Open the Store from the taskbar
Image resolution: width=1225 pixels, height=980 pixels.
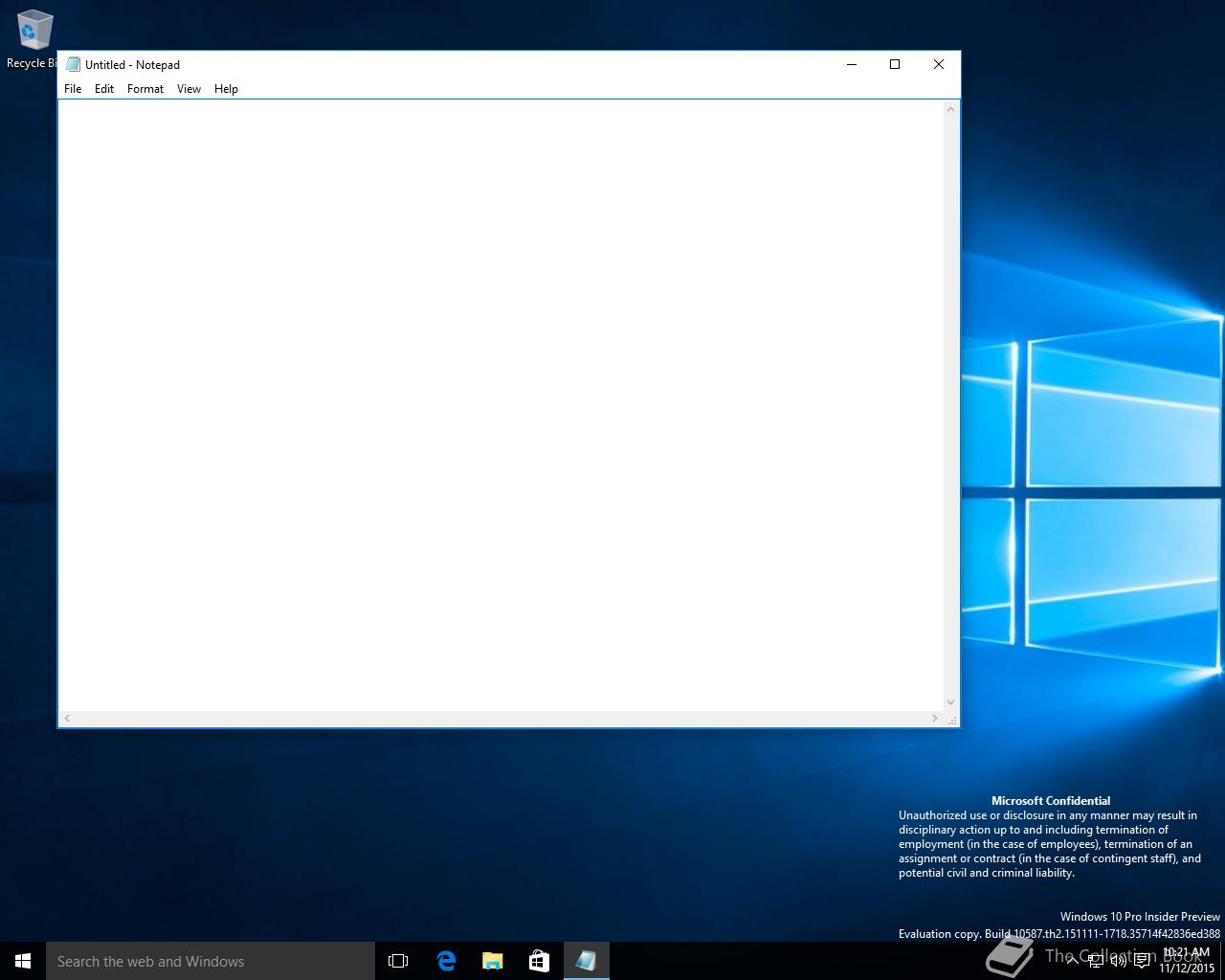(539, 961)
